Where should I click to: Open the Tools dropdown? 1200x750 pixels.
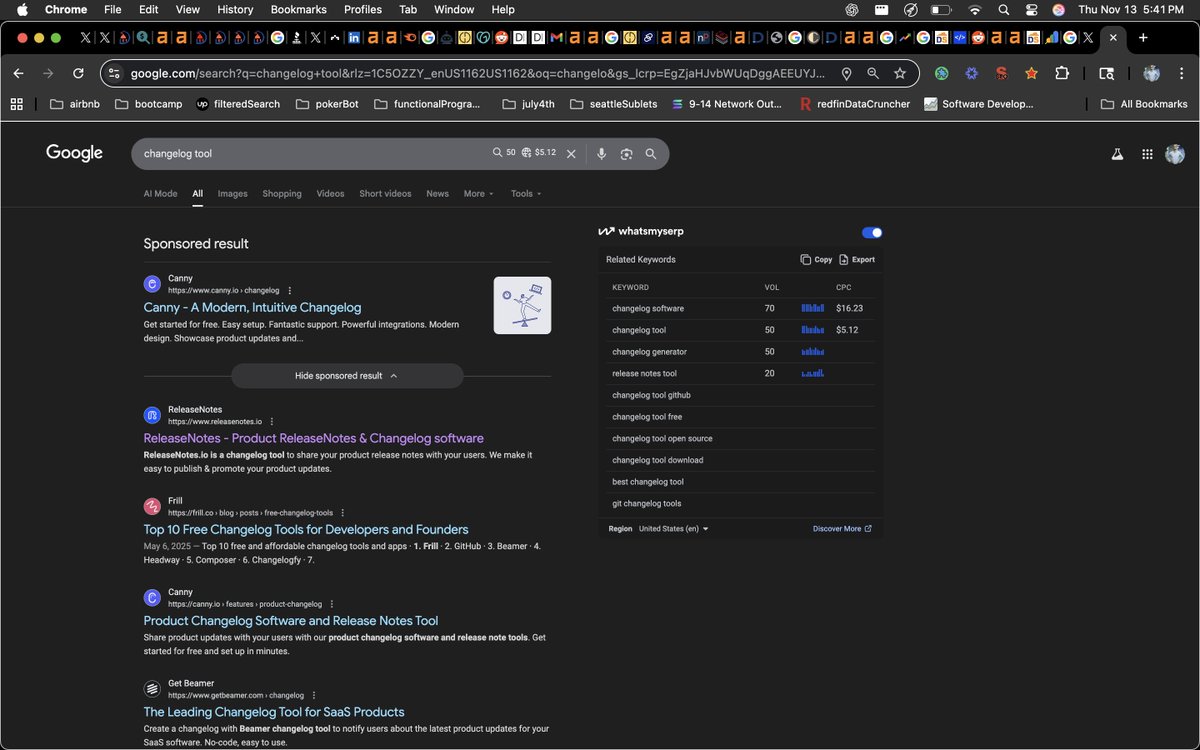[526, 194]
